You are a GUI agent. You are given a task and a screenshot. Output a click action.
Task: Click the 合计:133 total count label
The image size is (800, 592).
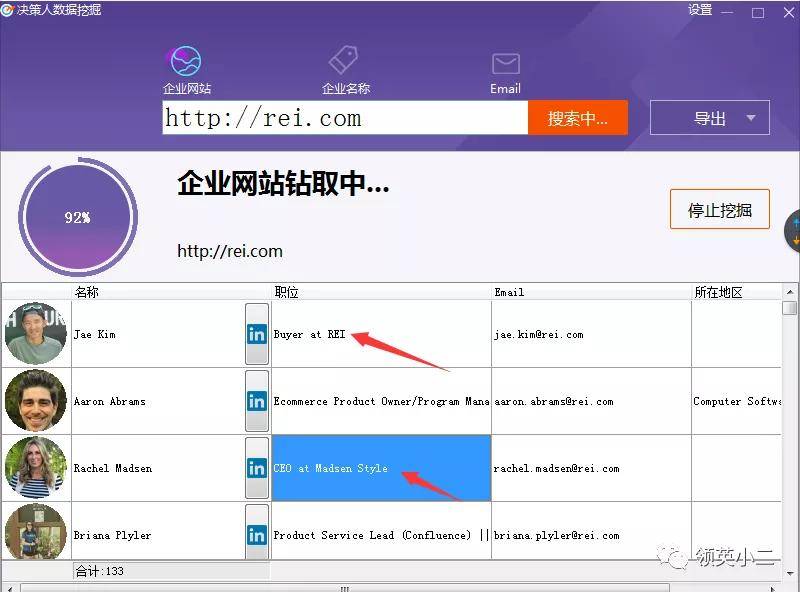[99, 571]
